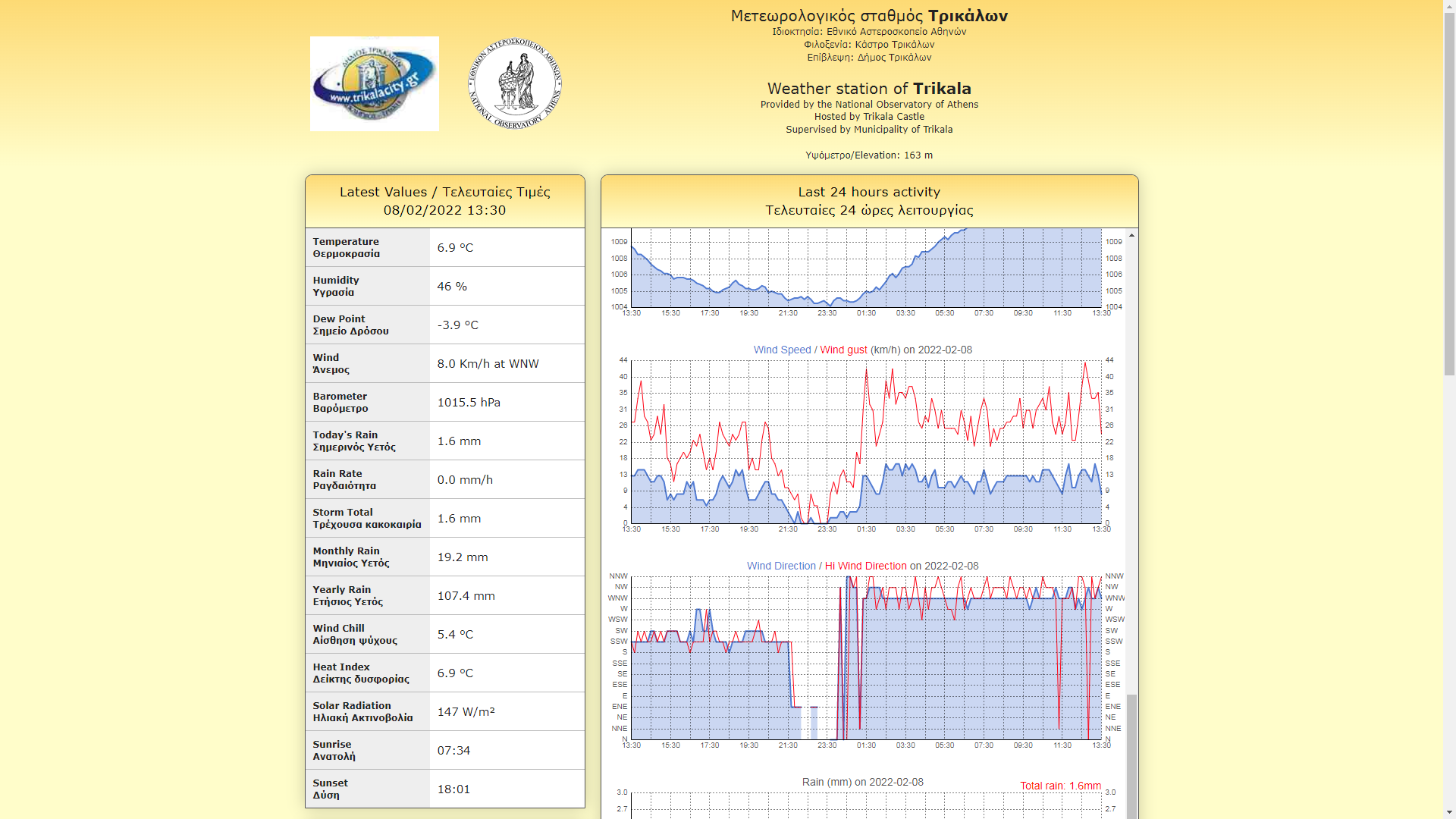This screenshot has height=819, width=1456.
Task: Click the Wind value 8.0 Km/h at WNW
Action: pyautogui.click(x=488, y=364)
